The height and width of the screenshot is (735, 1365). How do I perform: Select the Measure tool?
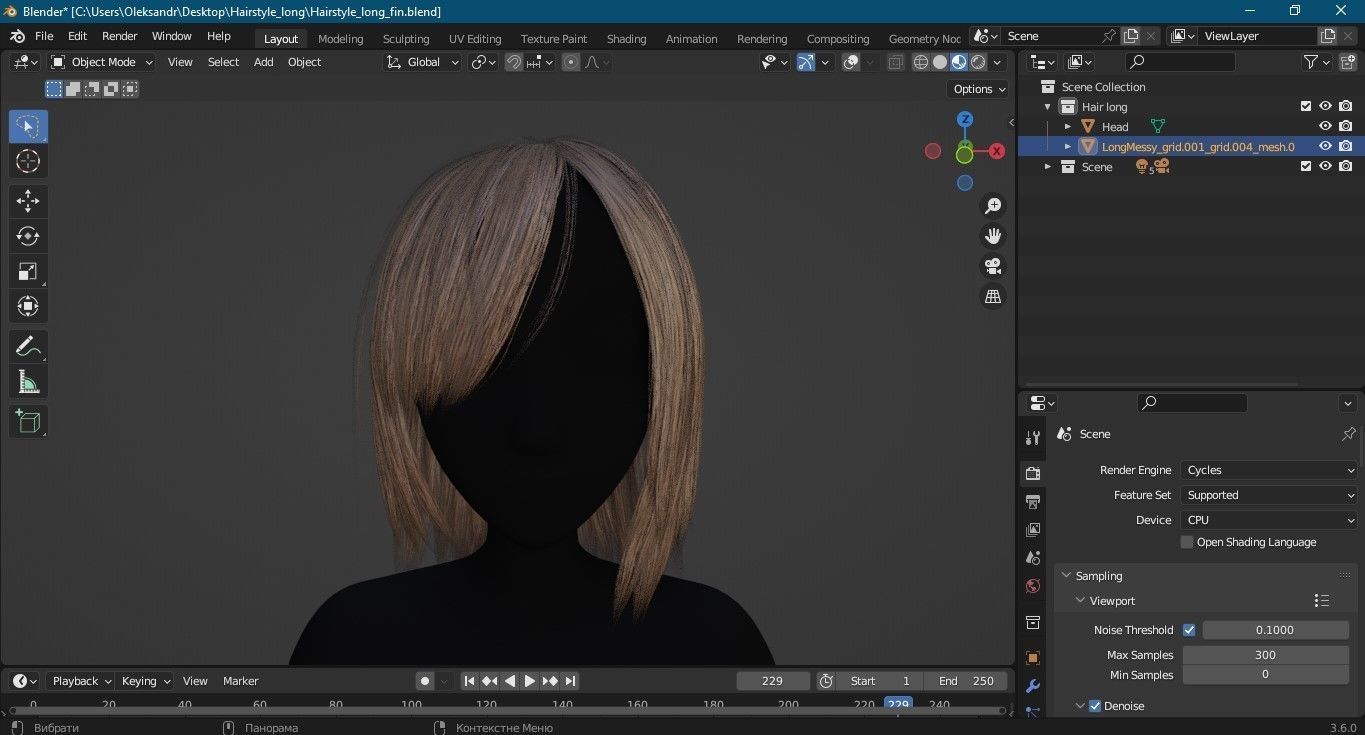[28, 382]
